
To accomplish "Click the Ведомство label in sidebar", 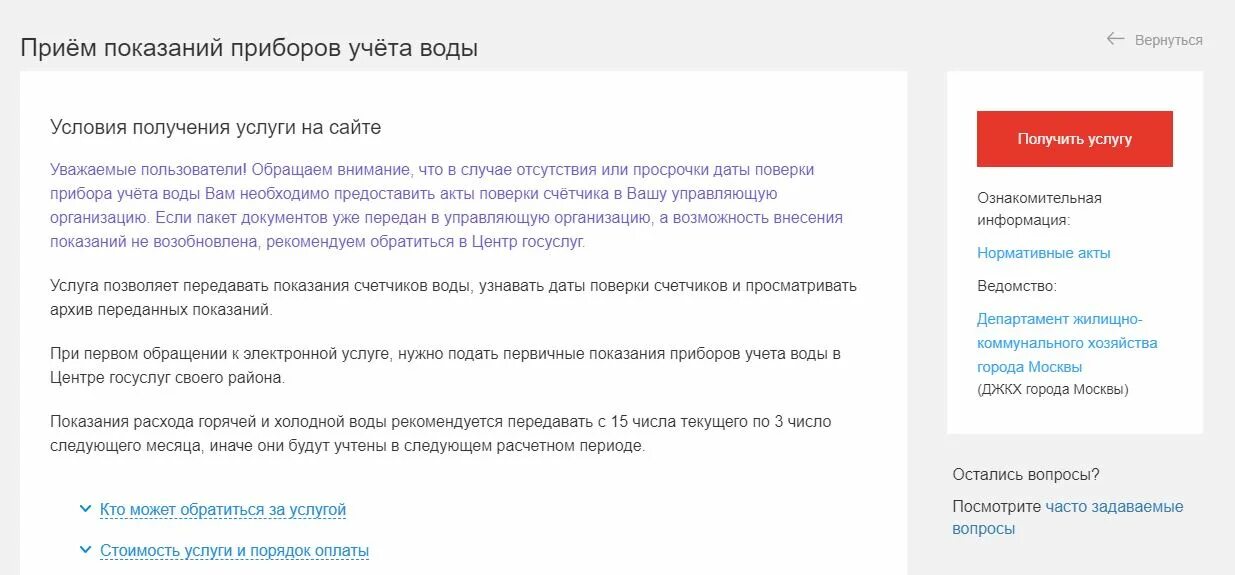I will (1017, 286).
